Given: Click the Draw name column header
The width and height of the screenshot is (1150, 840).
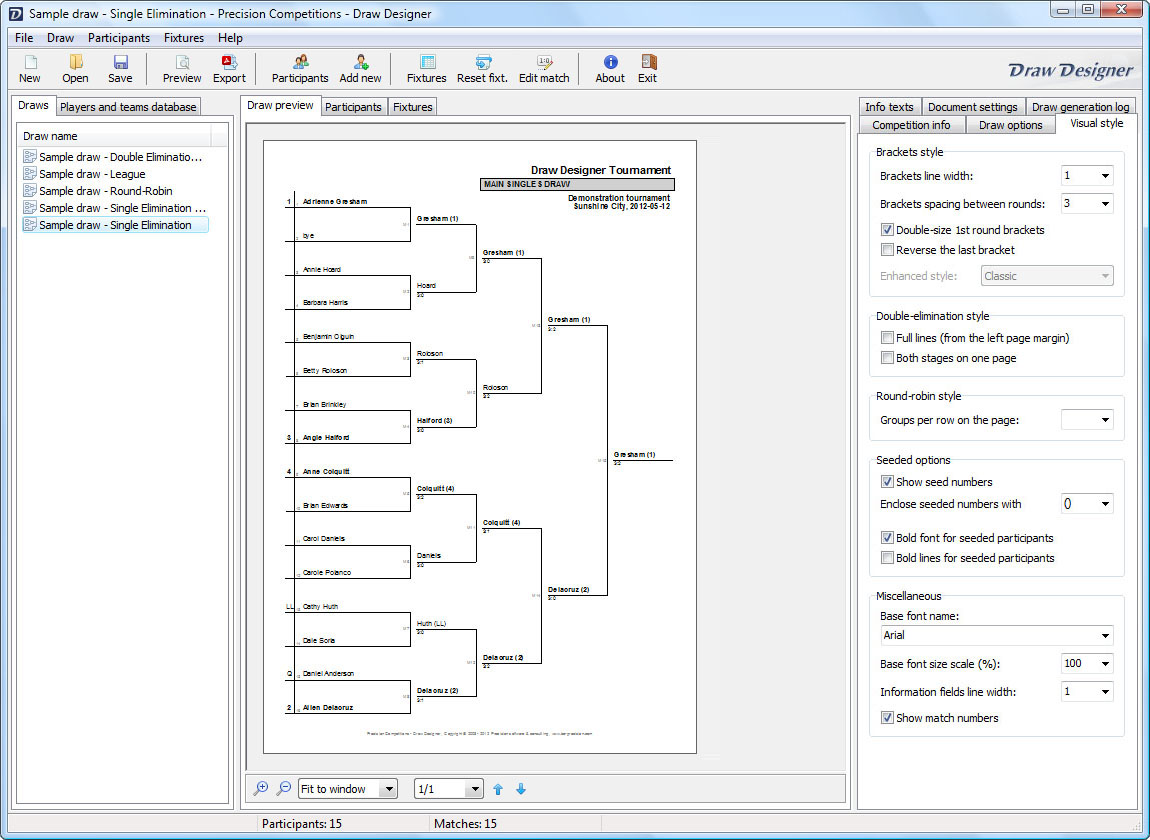Looking at the screenshot, I should pos(115,136).
